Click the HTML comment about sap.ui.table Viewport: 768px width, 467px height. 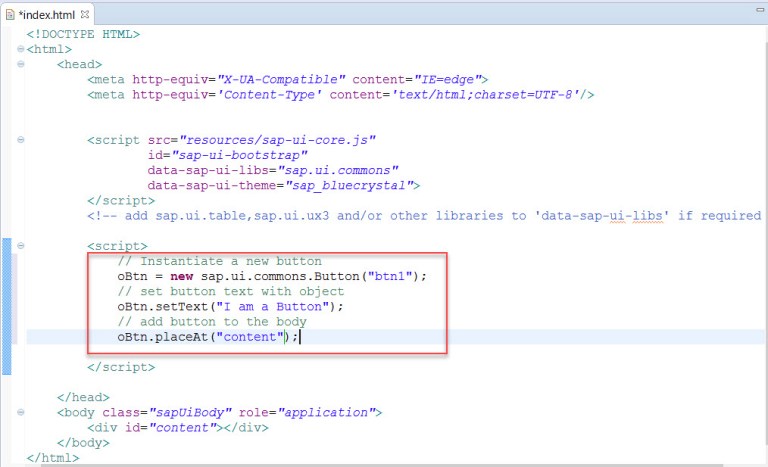click(x=424, y=216)
